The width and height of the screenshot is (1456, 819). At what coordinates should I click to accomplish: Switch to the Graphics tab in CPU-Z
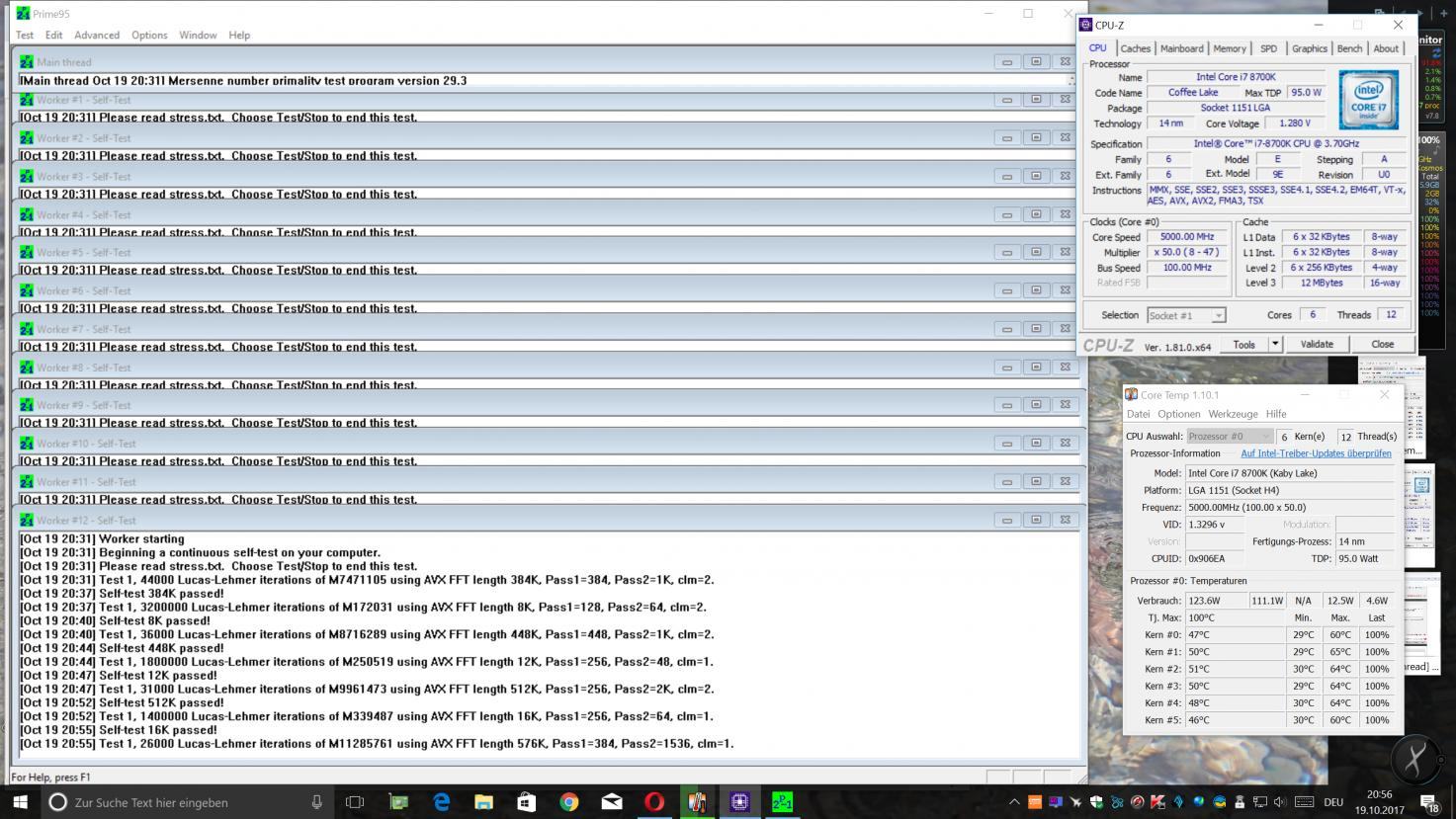[x=1309, y=48]
